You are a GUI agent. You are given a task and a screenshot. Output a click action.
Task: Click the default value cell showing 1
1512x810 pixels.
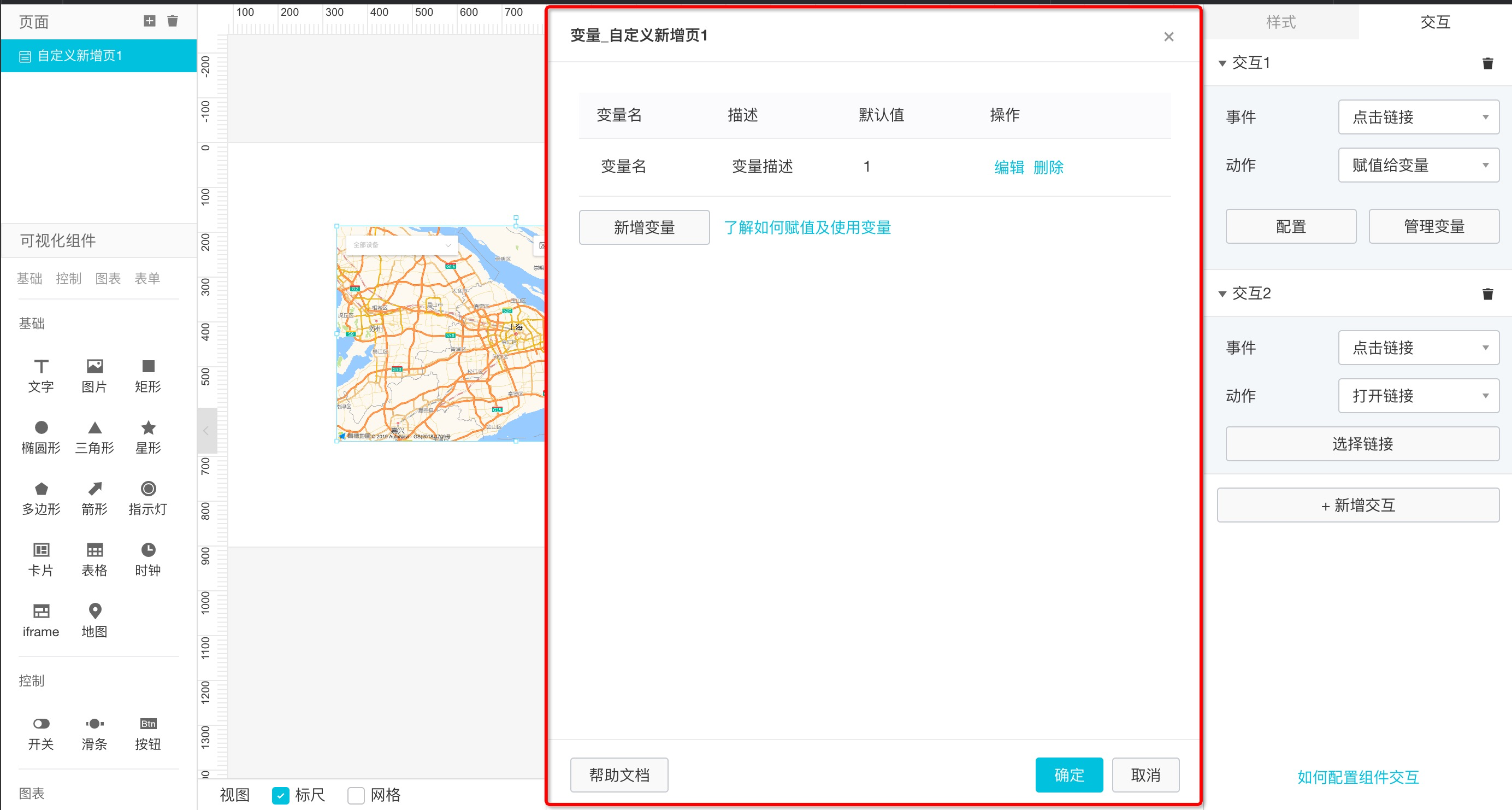(866, 166)
